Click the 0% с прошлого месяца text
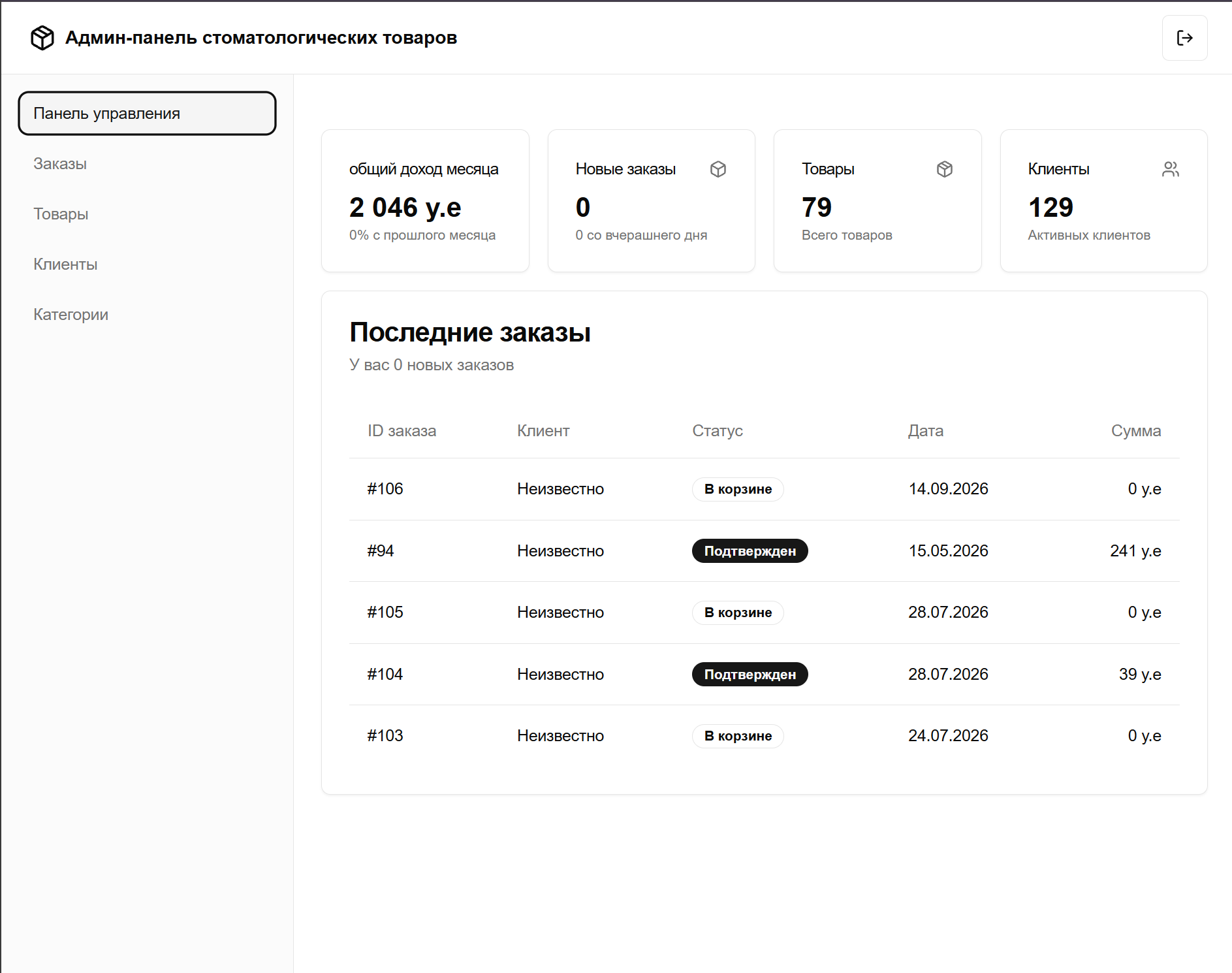 (x=422, y=235)
